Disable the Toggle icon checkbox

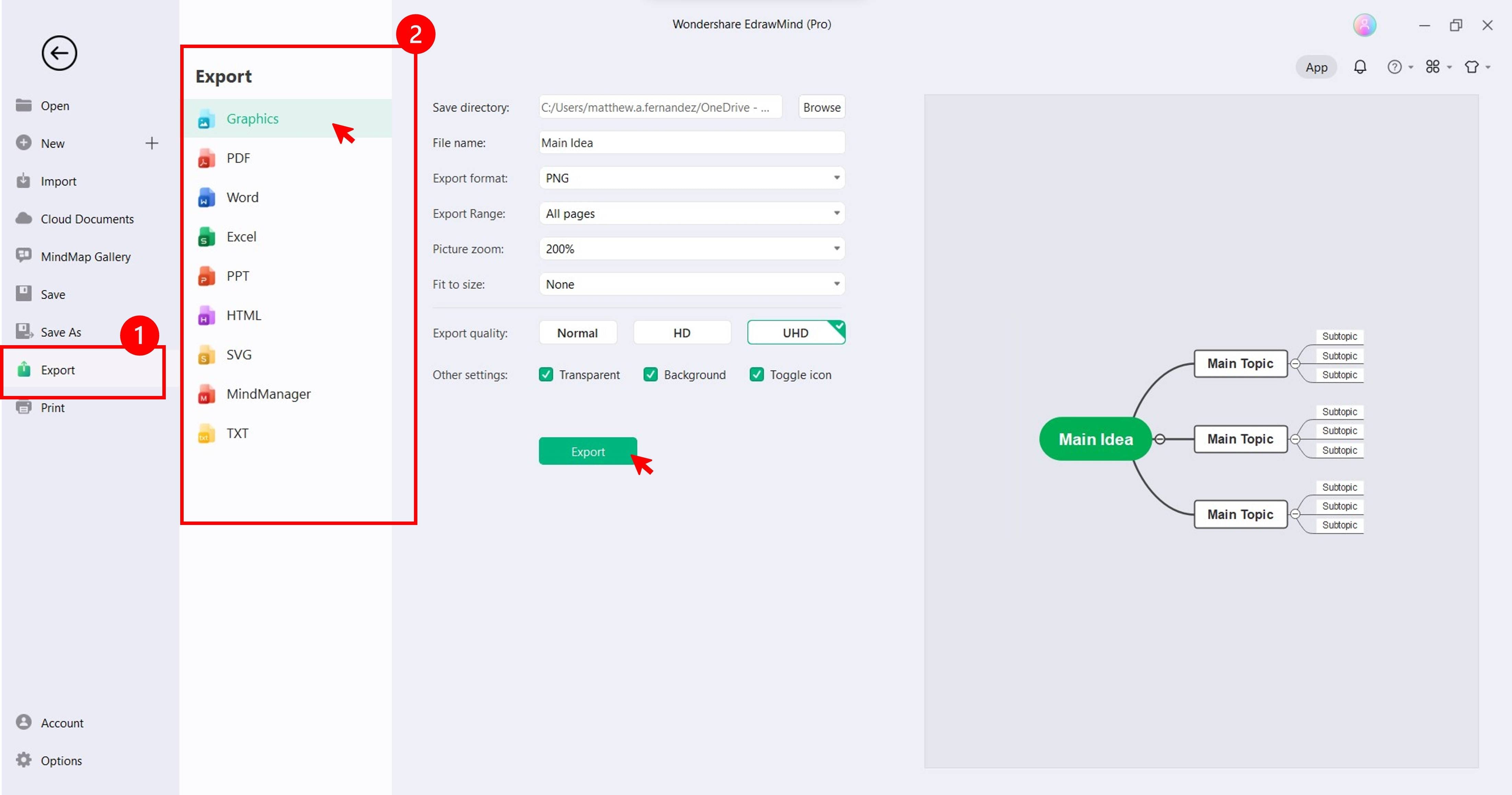(757, 374)
